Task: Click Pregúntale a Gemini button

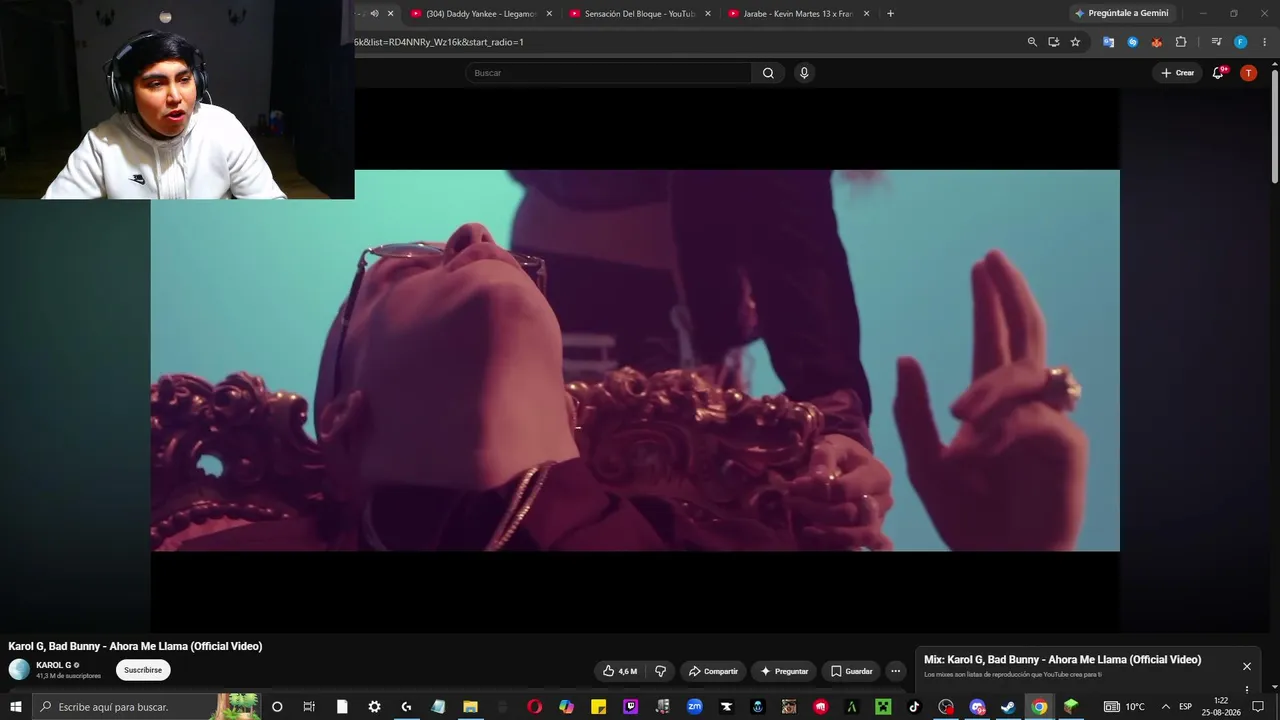Action: pyautogui.click(x=1121, y=14)
